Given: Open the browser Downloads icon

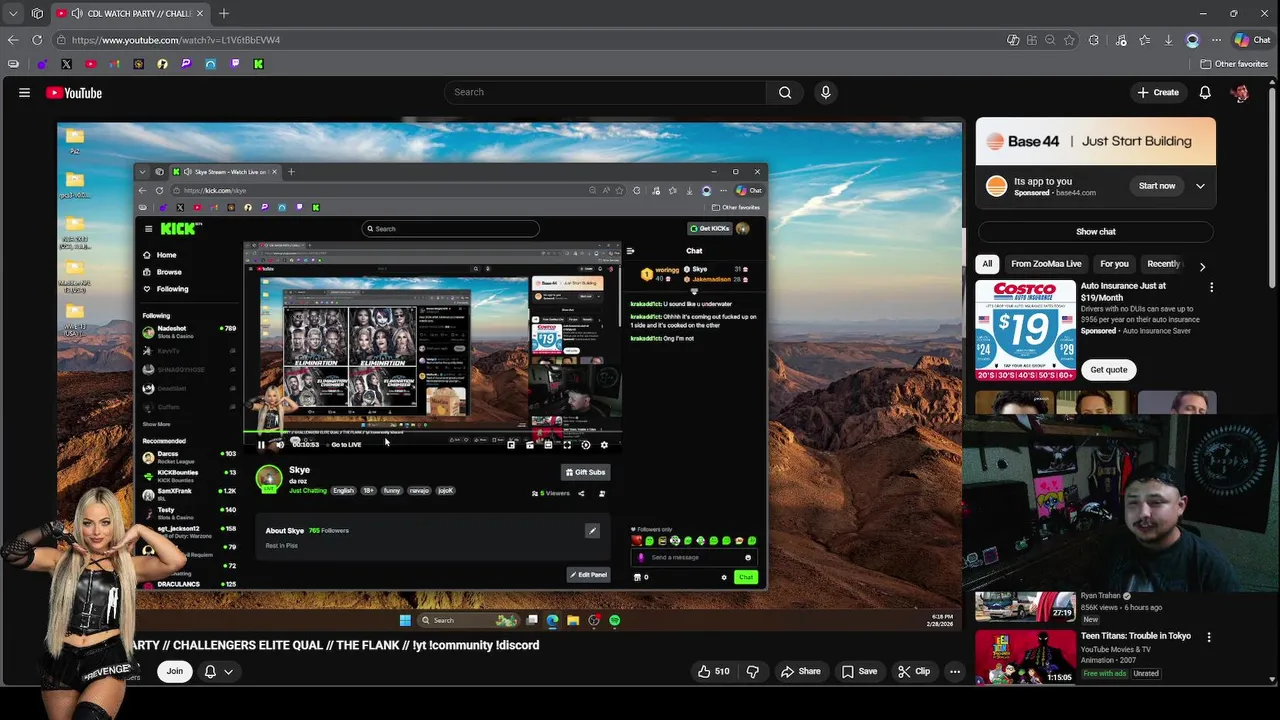Looking at the screenshot, I should (1168, 40).
